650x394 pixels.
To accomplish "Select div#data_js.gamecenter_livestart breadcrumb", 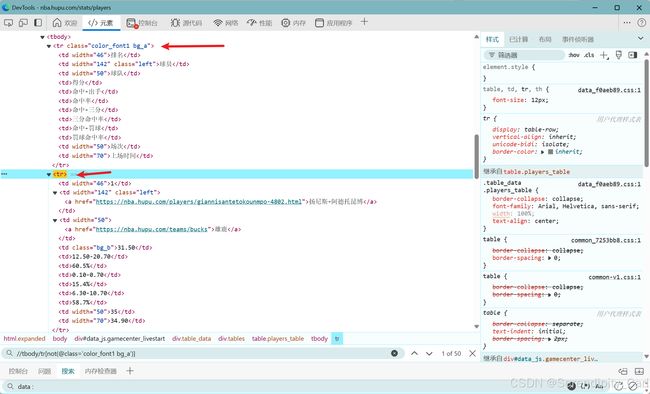I will click(x=120, y=339).
